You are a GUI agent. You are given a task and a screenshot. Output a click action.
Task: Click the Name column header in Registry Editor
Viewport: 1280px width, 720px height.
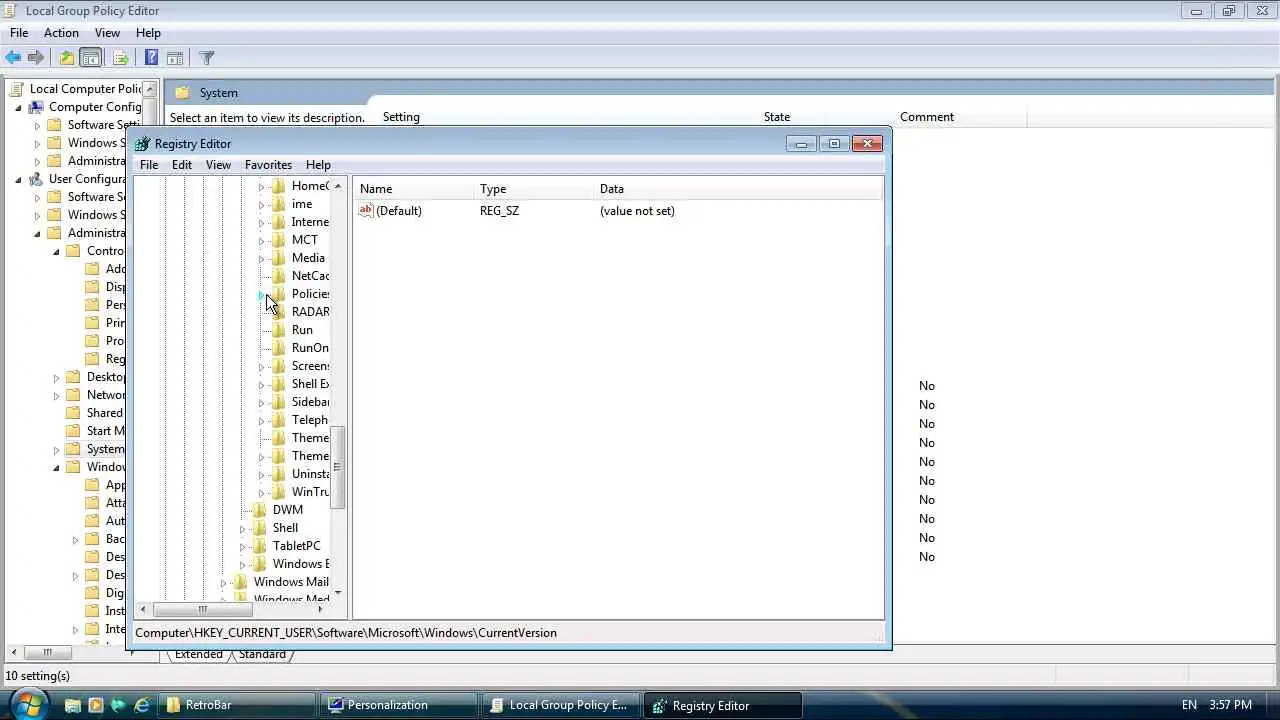[x=414, y=189]
